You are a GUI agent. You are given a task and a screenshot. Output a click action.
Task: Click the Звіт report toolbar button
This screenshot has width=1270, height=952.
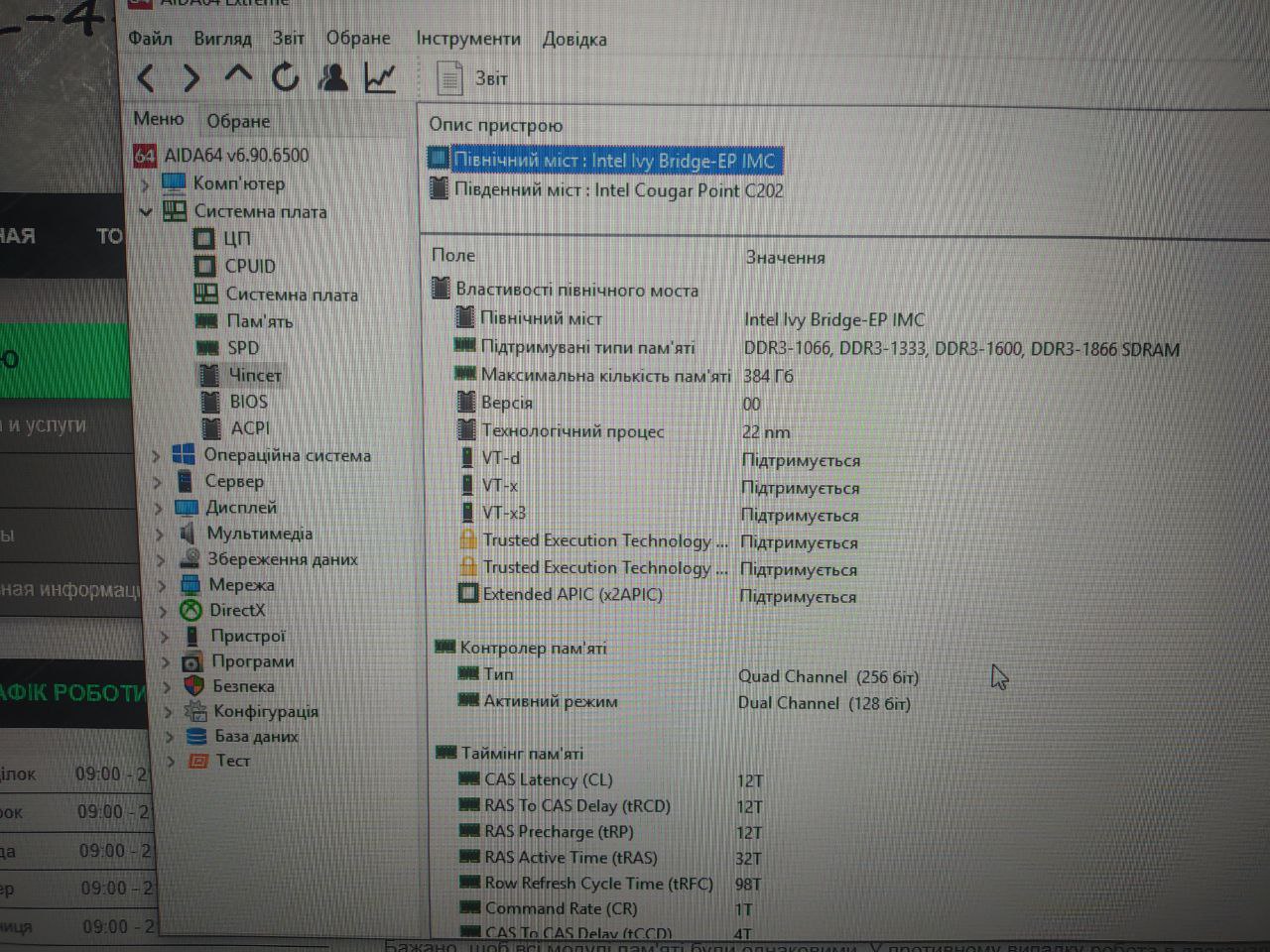(472, 78)
